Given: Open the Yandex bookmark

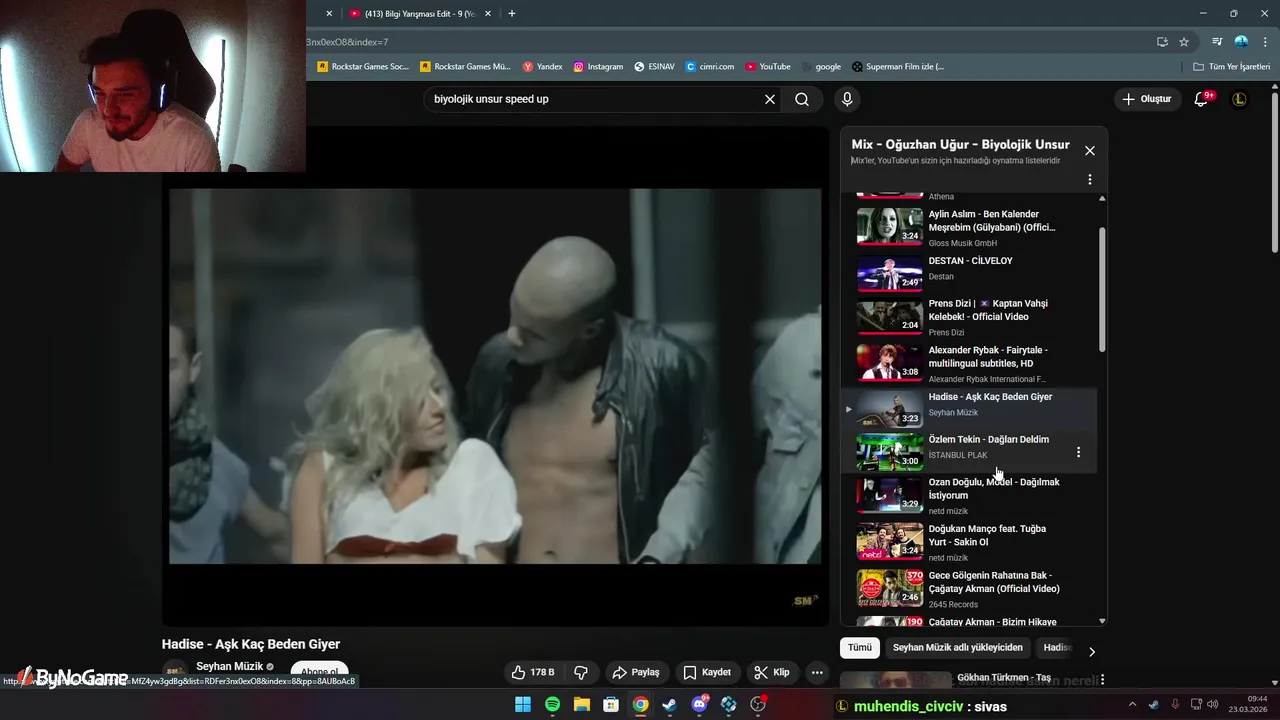Looking at the screenshot, I should pos(543,67).
